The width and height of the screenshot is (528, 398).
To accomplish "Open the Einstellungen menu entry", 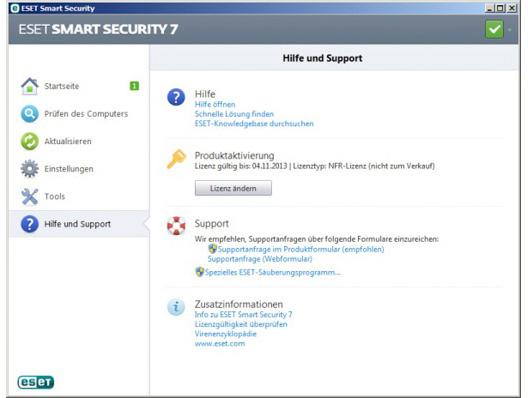I will 79,169.
